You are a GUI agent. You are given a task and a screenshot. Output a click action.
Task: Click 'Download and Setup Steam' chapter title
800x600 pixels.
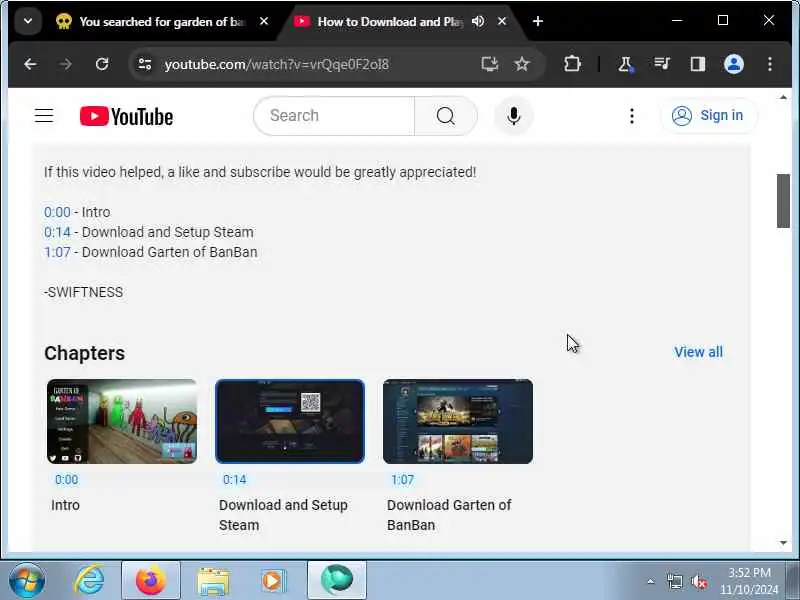coord(283,515)
